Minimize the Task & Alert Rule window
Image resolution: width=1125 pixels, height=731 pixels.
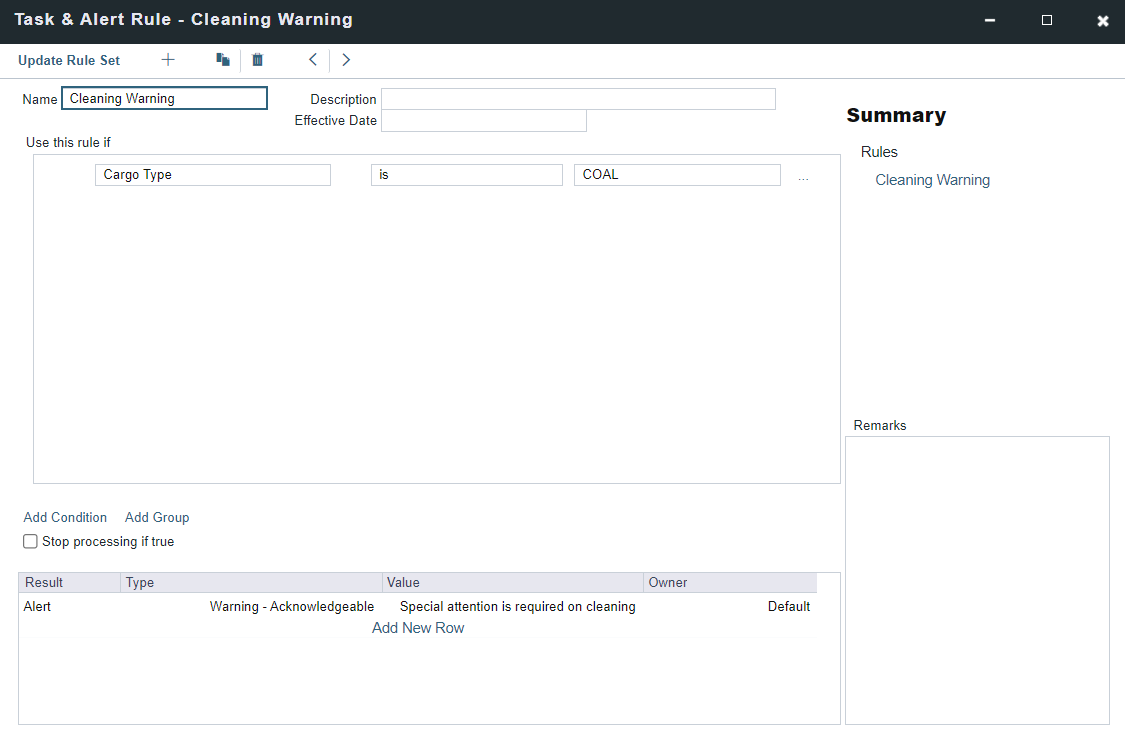click(989, 20)
